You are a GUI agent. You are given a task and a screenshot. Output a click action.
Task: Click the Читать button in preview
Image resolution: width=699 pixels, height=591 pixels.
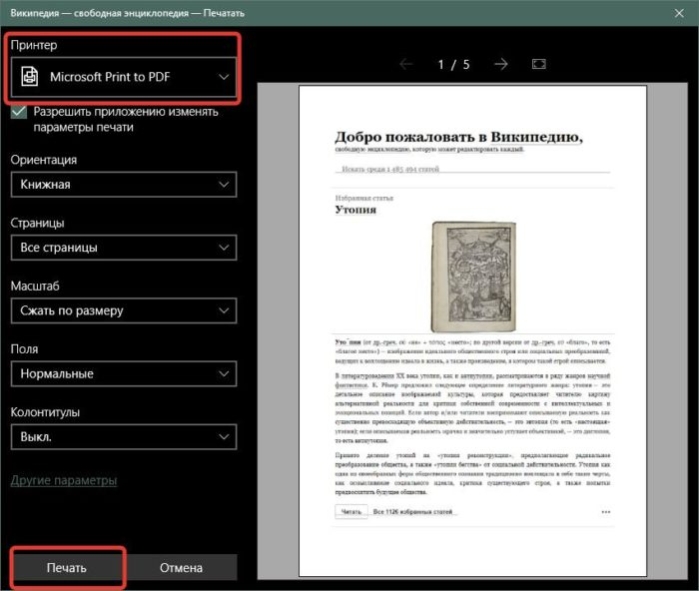coord(351,512)
